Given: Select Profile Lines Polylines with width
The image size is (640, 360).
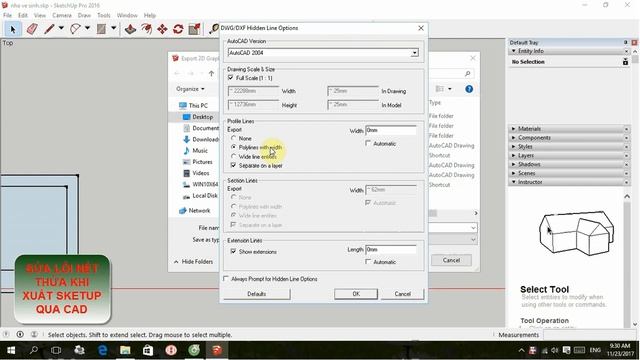Looking at the screenshot, I should click(x=233, y=147).
